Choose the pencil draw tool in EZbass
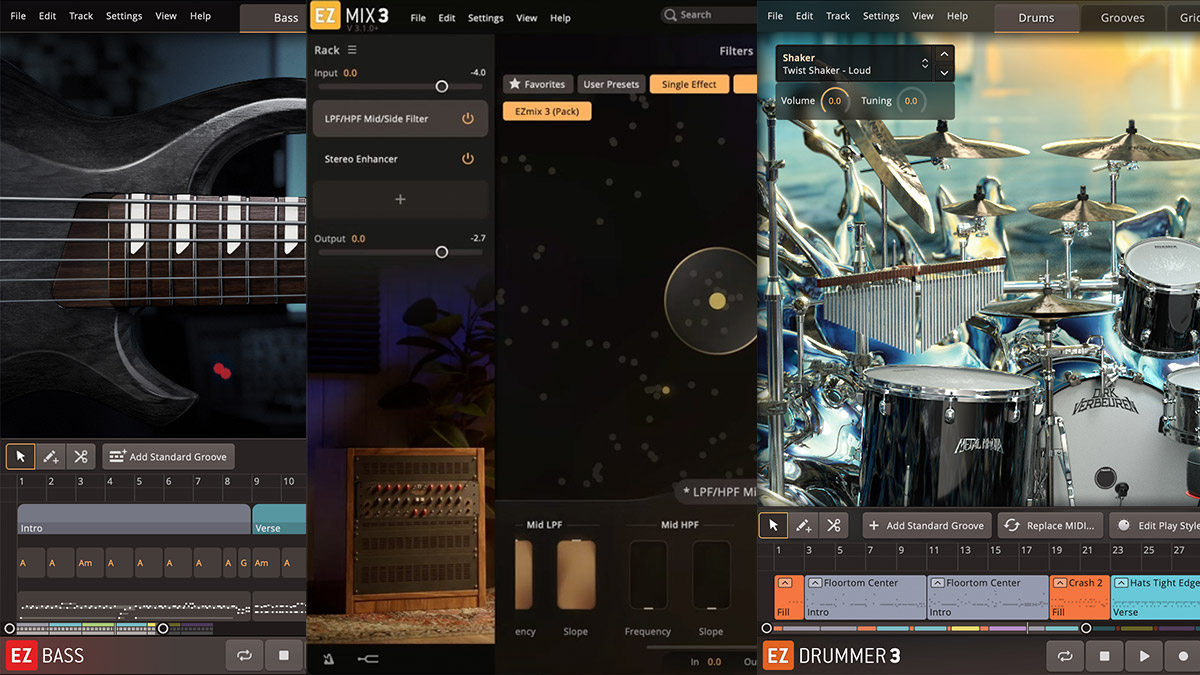1200x675 pixels. click(50, 457)
